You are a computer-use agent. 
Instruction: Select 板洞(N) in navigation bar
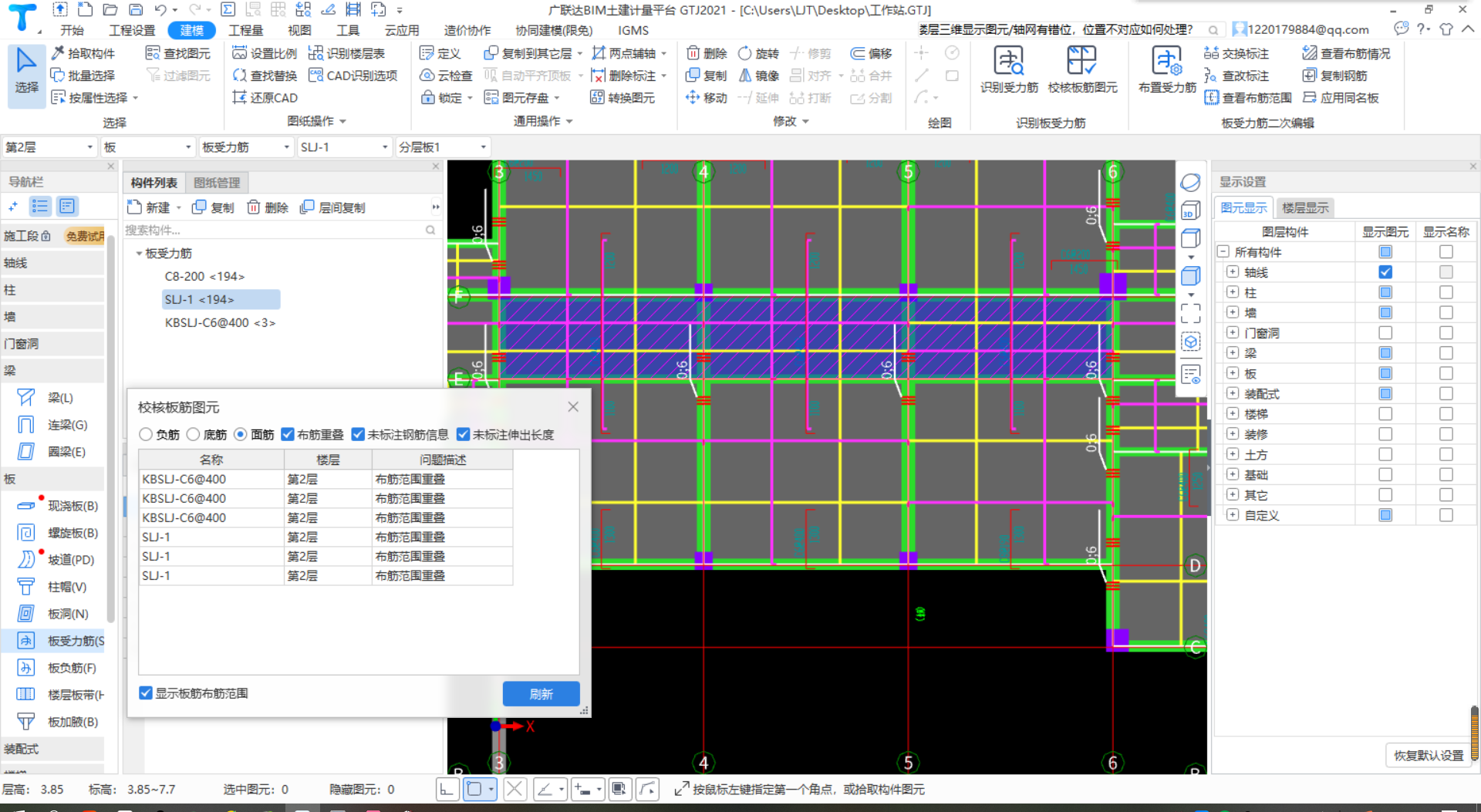(54, 614)
